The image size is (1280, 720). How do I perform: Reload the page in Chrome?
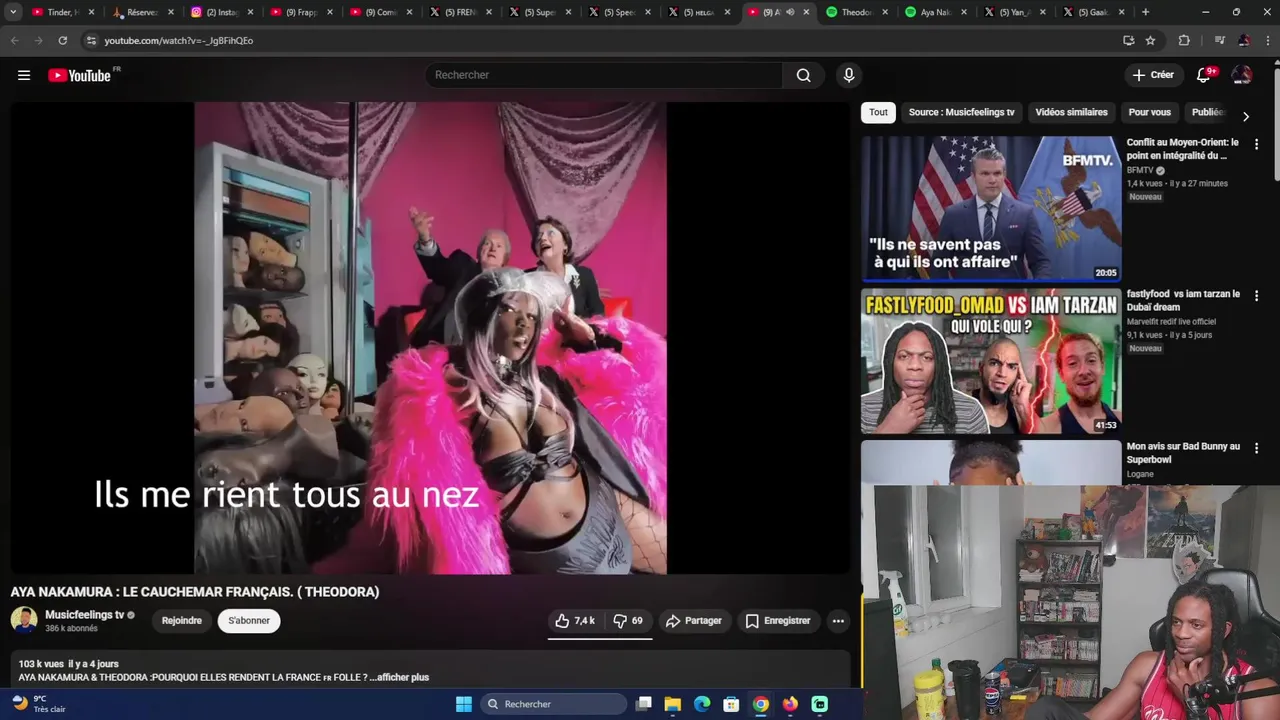[x=62, y=40]
